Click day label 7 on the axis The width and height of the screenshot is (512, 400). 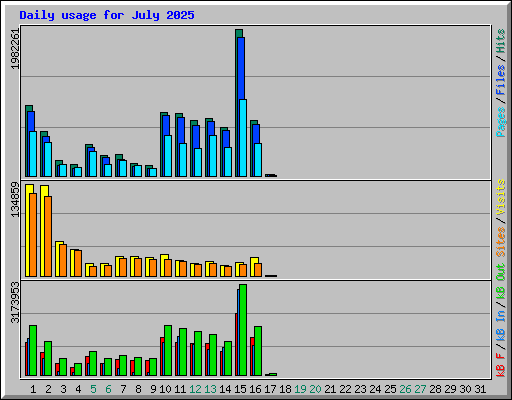coord(123,389)
